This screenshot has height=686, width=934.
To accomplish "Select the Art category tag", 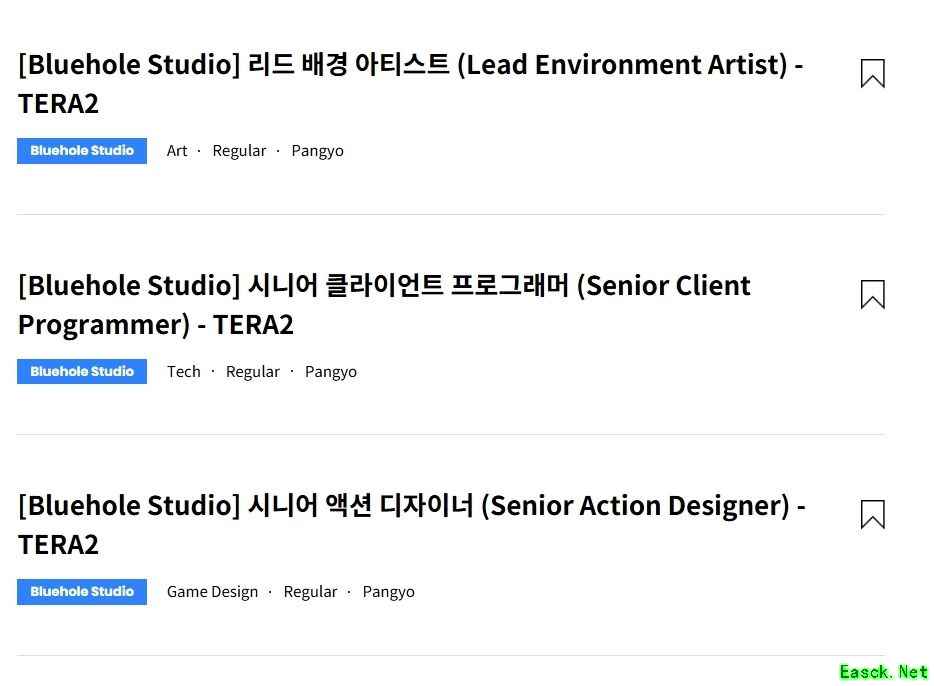I will click(177, 151).
